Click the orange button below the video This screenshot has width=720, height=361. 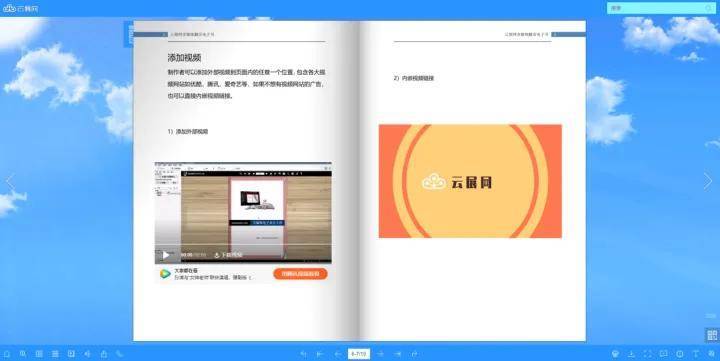point(300,274)
